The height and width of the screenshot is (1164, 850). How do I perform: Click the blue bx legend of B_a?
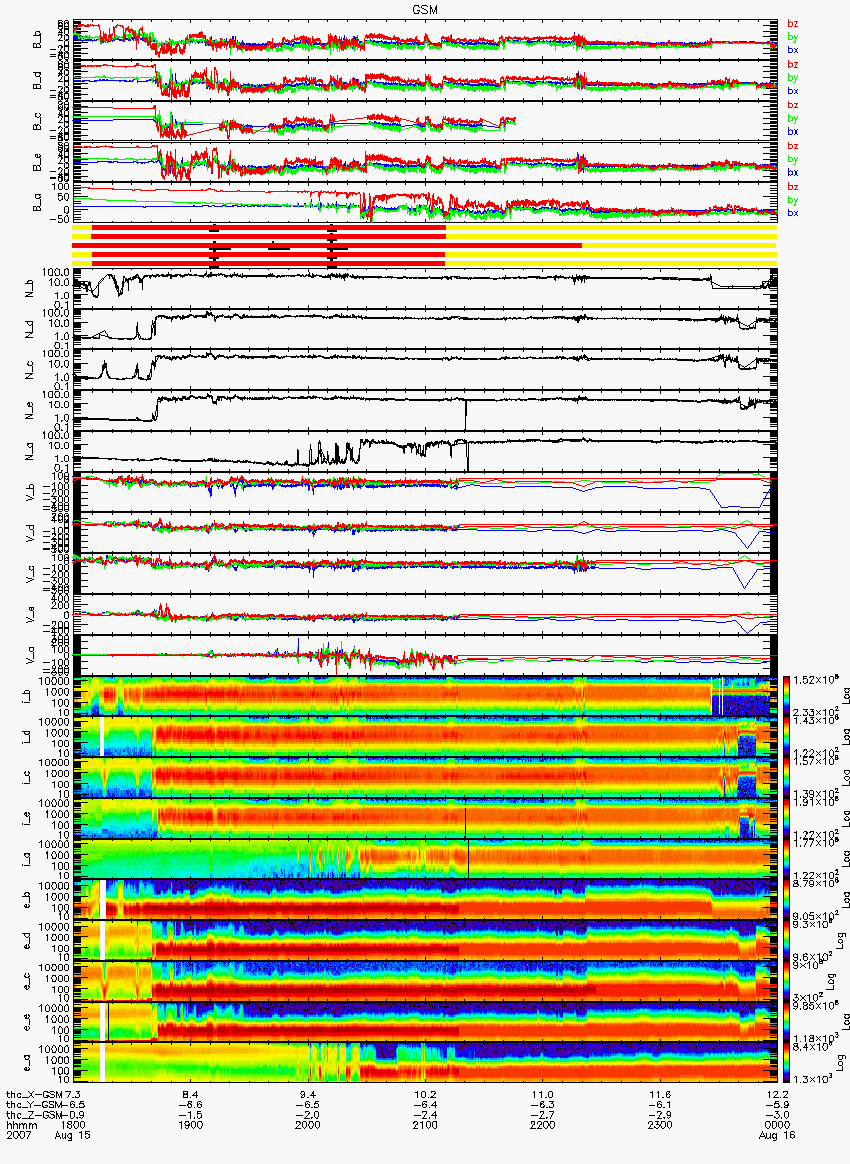[x=793, y=213]
